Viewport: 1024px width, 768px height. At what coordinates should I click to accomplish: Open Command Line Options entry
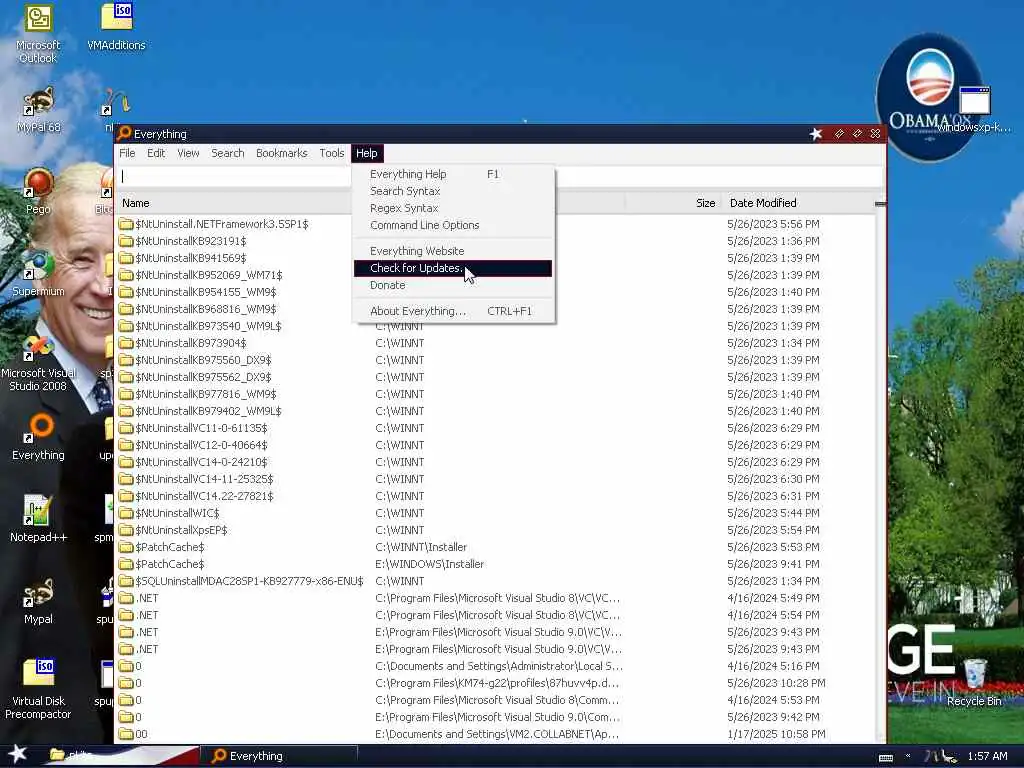pyautogui.click(x=453, y=225)
